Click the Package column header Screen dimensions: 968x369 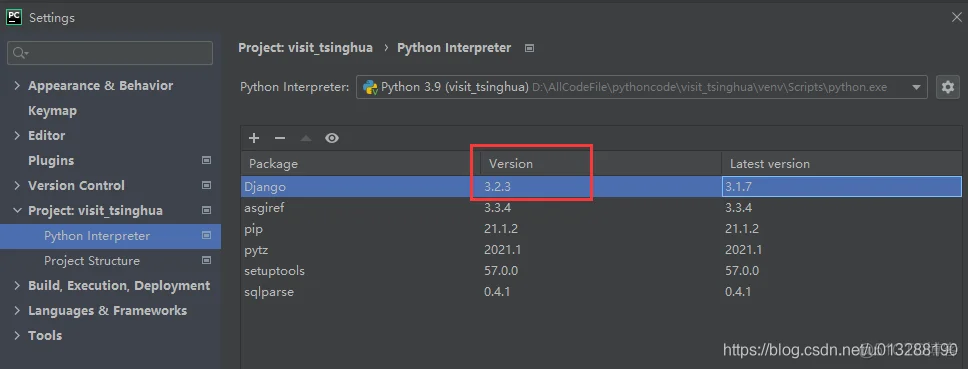coord(361,164)
